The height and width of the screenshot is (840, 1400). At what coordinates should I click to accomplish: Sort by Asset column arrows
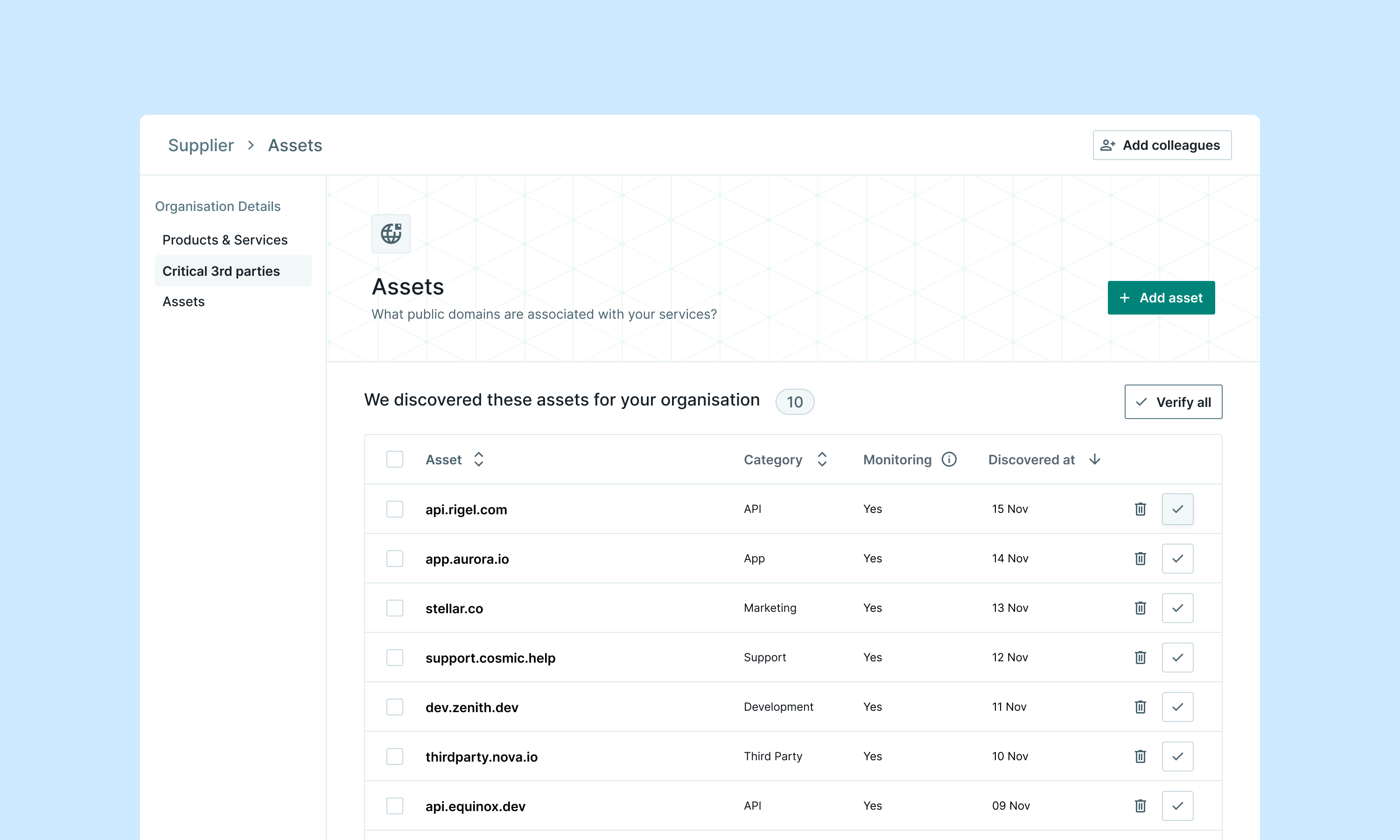coord(479,460)
